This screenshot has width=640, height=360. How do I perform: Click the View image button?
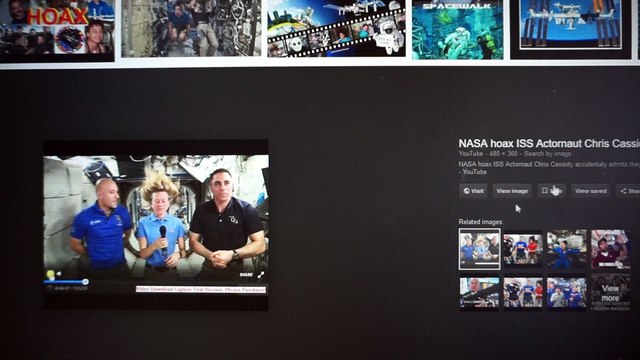coord(512,191)
